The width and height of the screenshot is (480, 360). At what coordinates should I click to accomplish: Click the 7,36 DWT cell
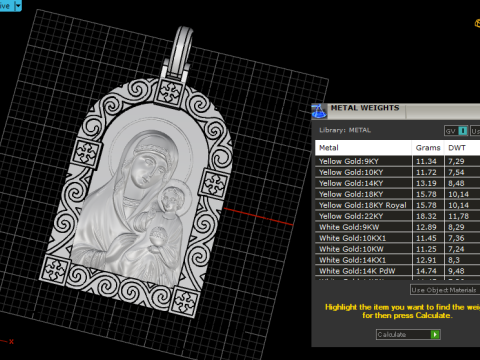pyautogui.click(x=462, y=238)
